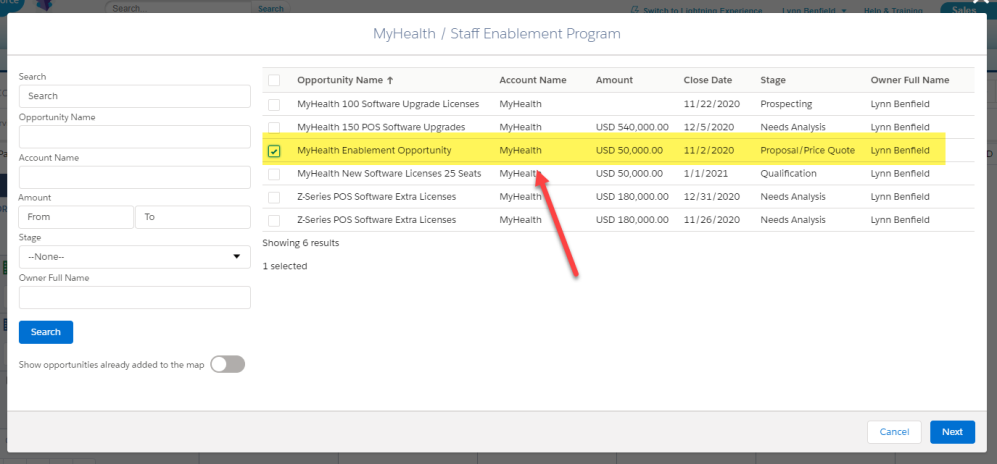Click close date '12/31/2020'

tap(712, 197)
